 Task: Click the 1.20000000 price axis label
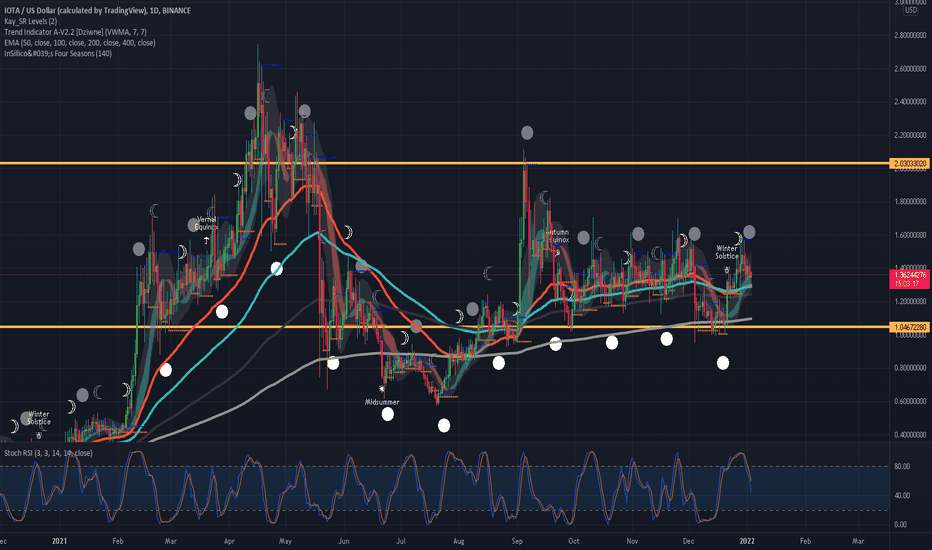point(910,301)
